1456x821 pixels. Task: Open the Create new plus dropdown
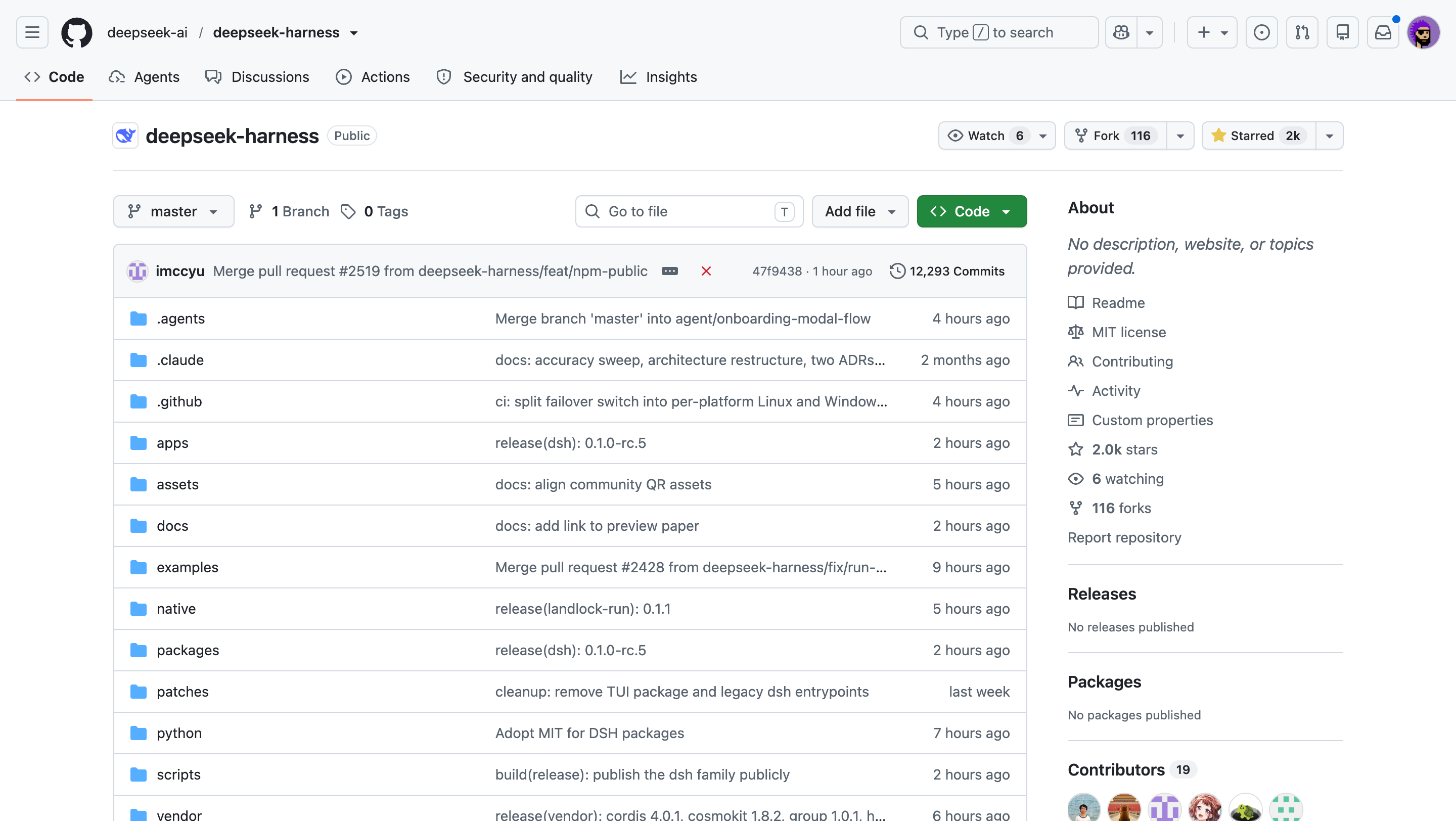click(1212, 32)
